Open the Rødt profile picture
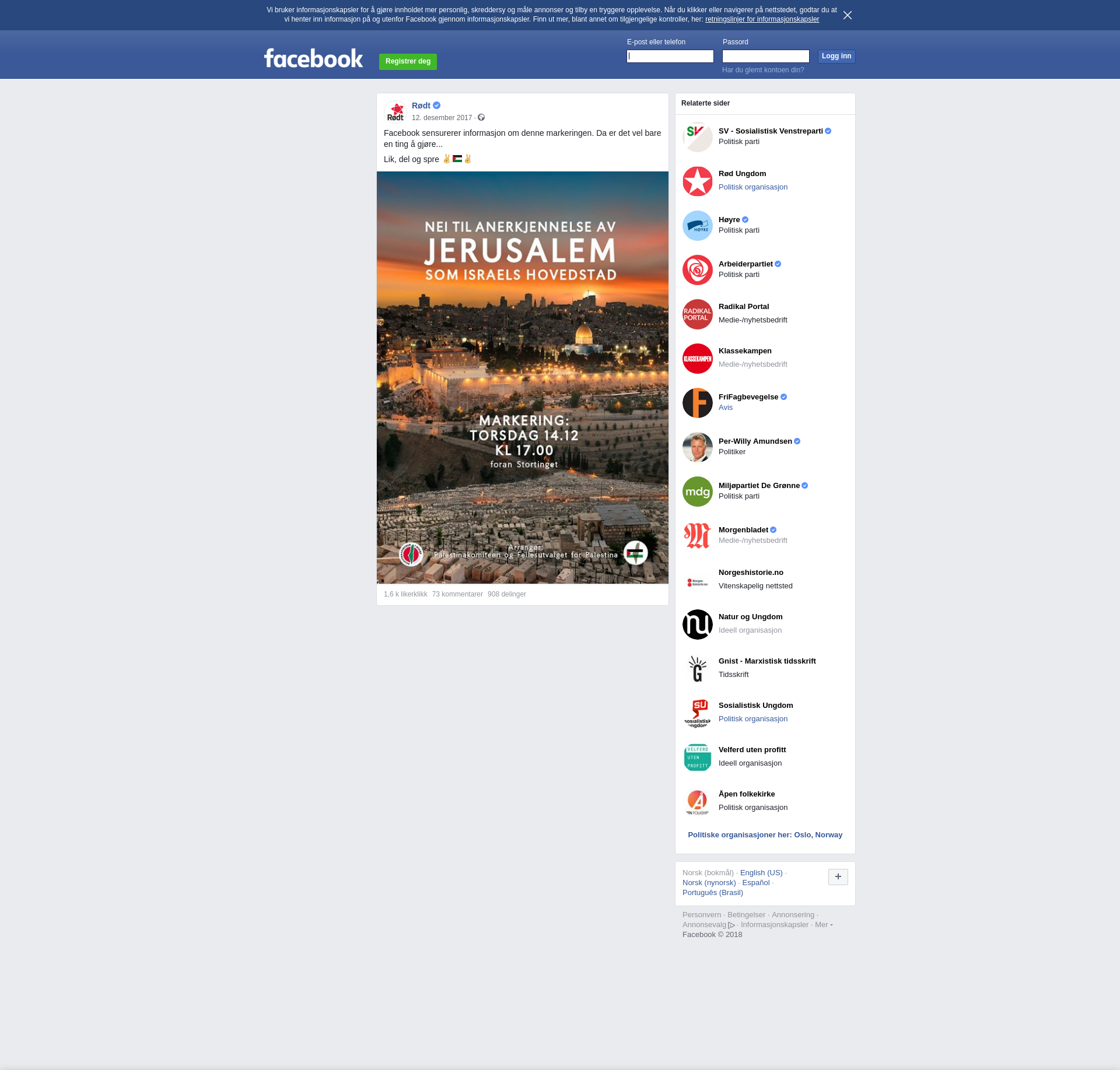 pos(395,111)
